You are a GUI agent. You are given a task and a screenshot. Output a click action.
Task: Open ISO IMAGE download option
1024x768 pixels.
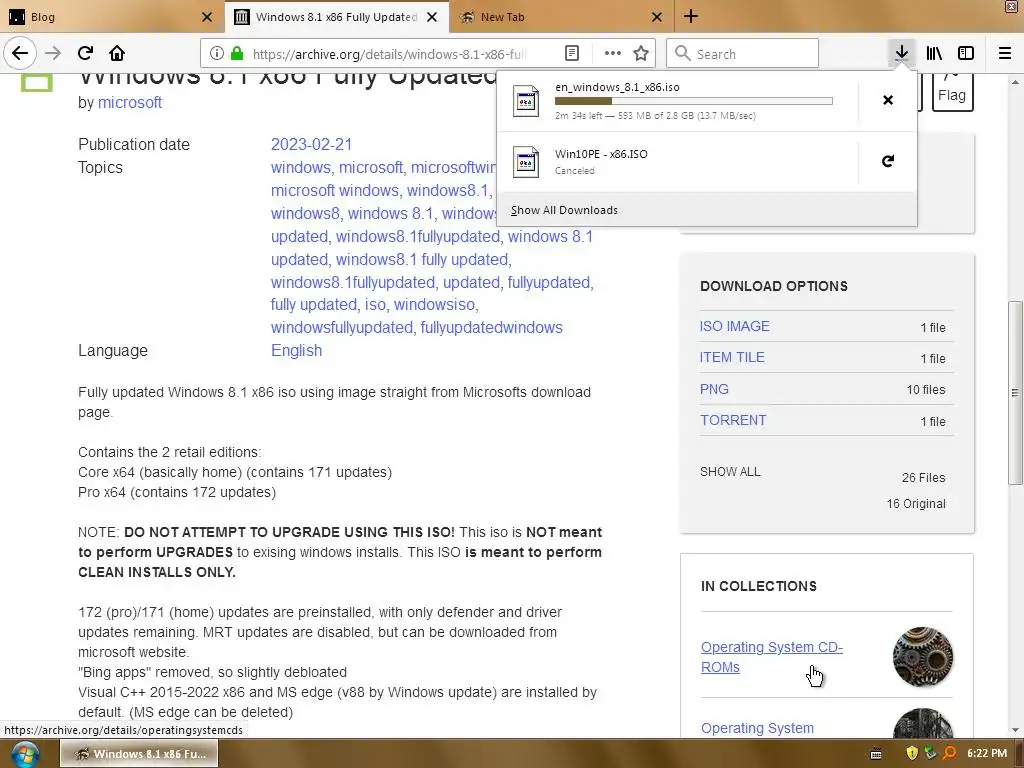pos(735,327)
